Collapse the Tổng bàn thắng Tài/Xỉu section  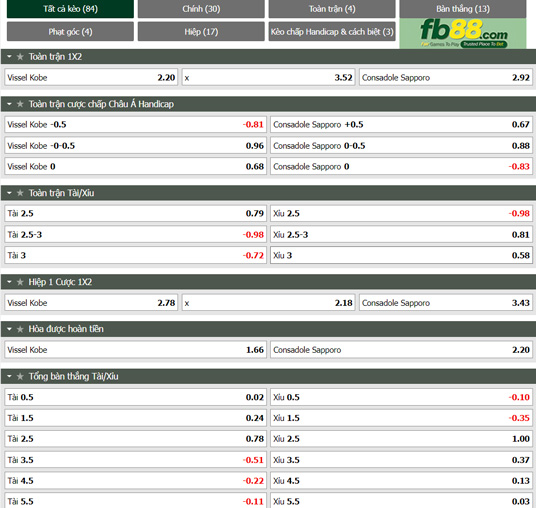click(9, 376)
